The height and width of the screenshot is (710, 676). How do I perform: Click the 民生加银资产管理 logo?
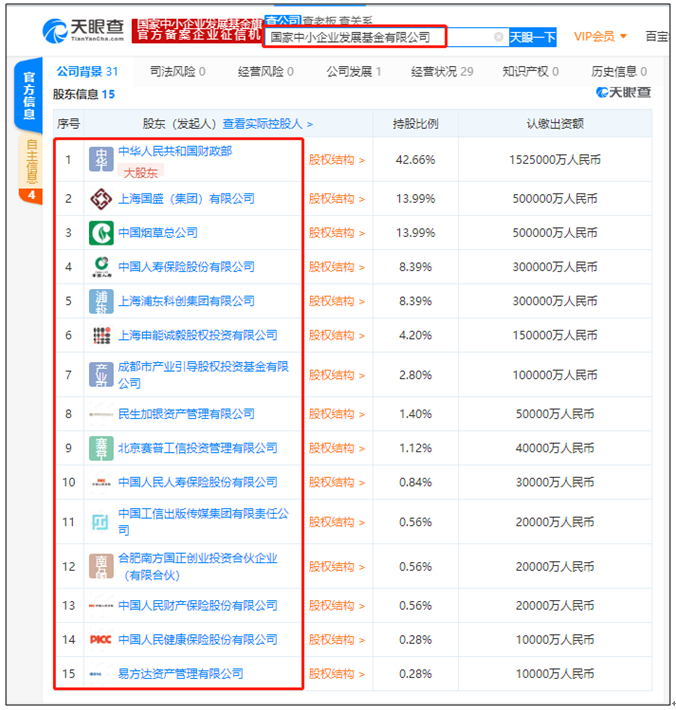pos(101,414)
